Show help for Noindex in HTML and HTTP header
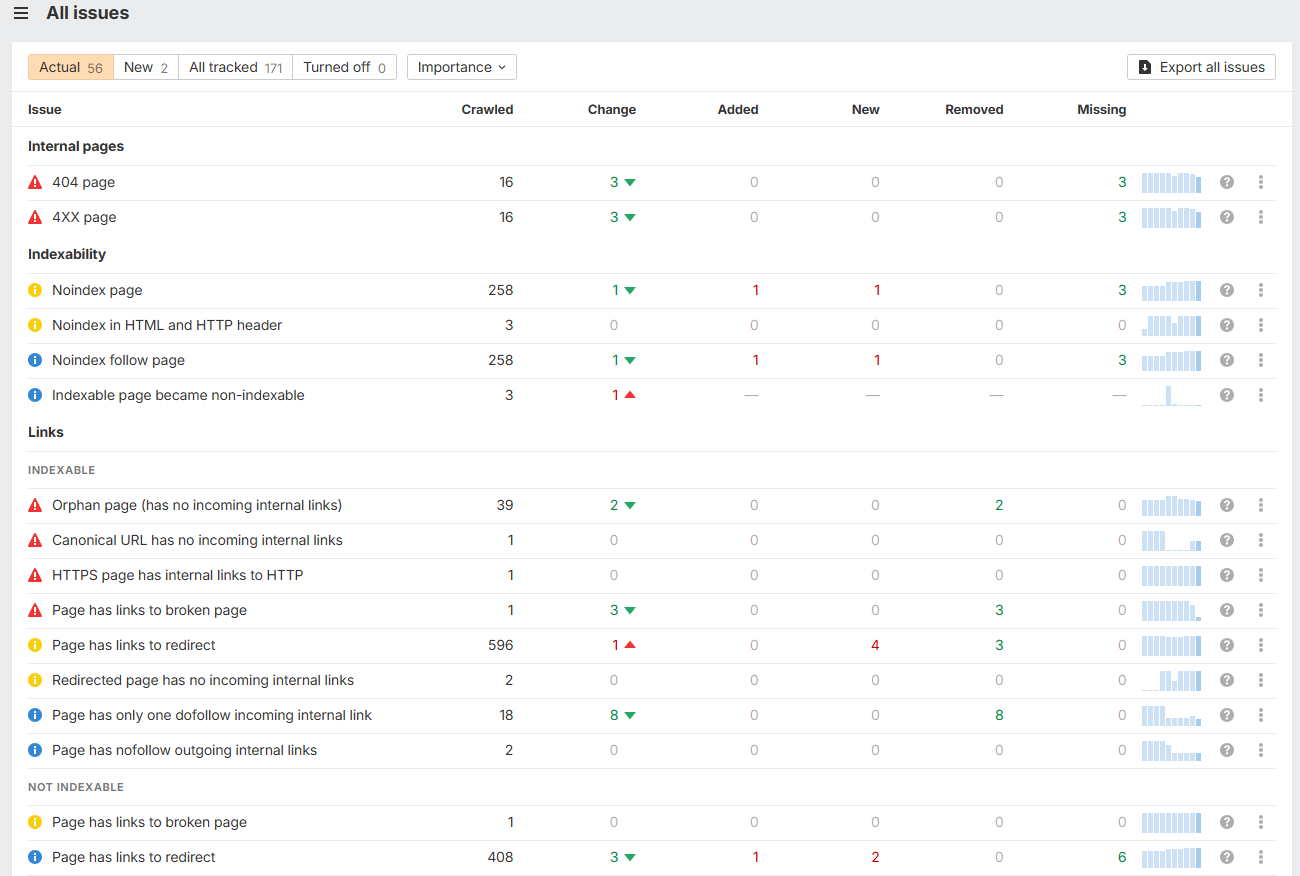The width and height of the screenshot is (1300, 876). (x=1227, y=325)
